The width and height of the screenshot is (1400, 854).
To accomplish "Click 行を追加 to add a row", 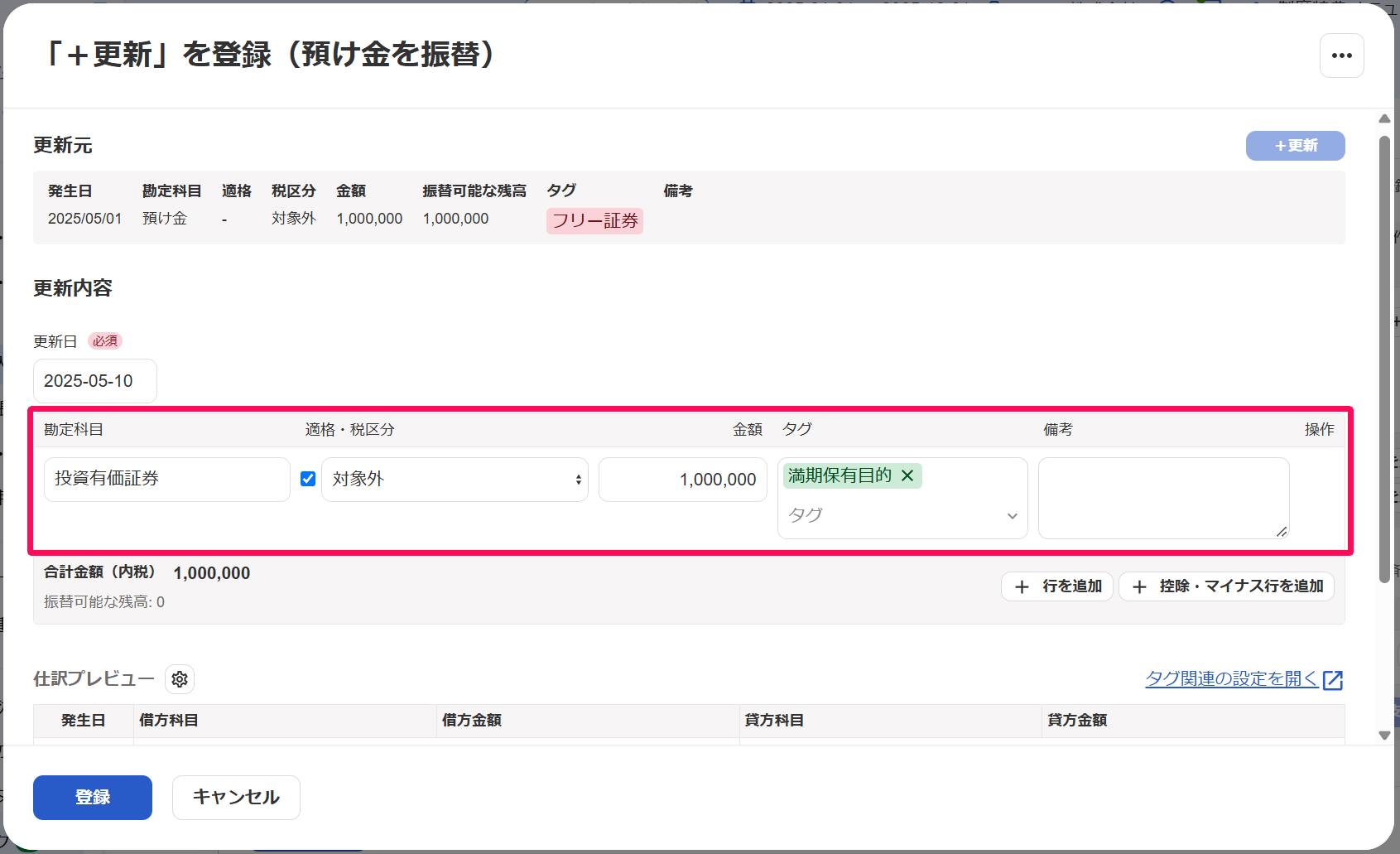I will [x=1057, y=586].
